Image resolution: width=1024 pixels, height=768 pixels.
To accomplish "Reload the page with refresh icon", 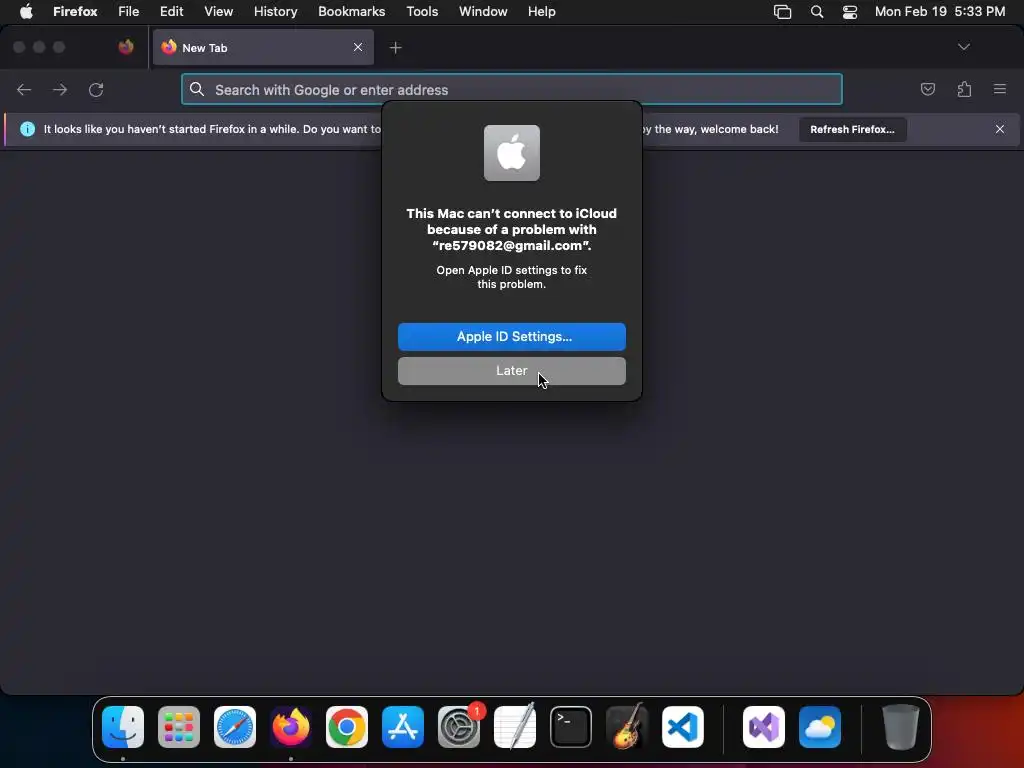I will 96,89.
